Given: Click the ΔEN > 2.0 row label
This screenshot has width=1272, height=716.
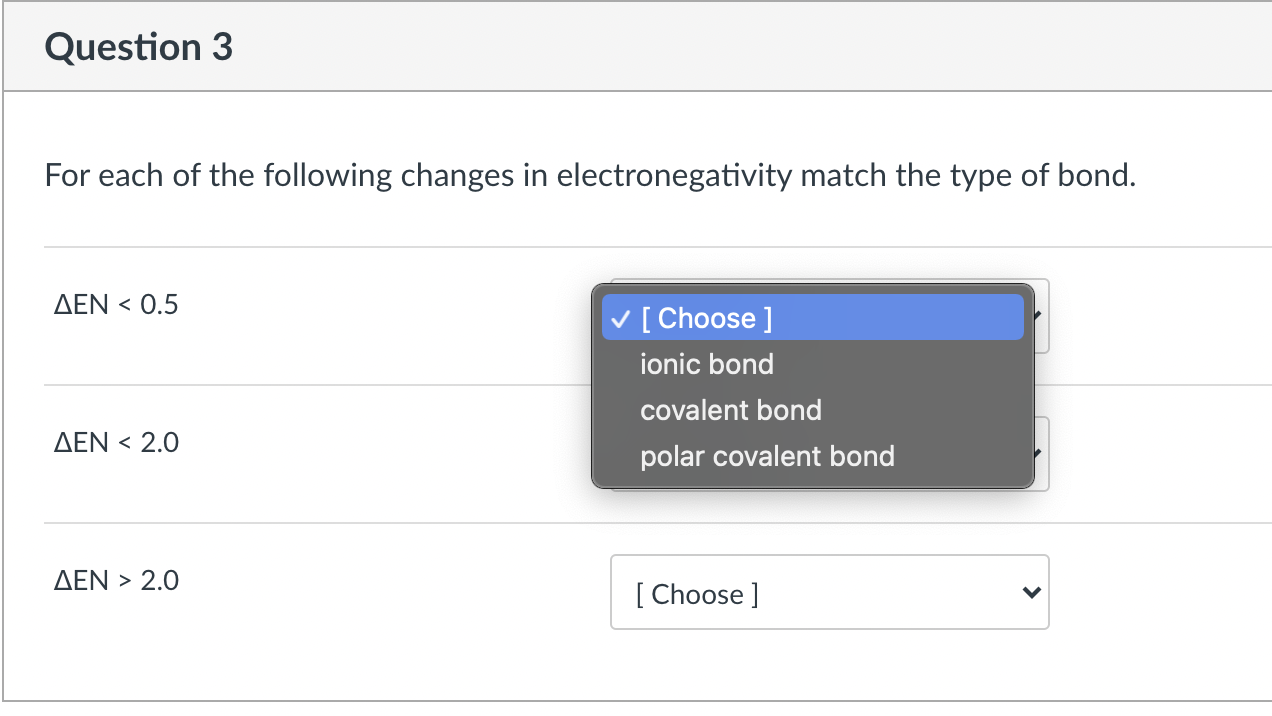Looking at the screenshot, I should (116, 580).
